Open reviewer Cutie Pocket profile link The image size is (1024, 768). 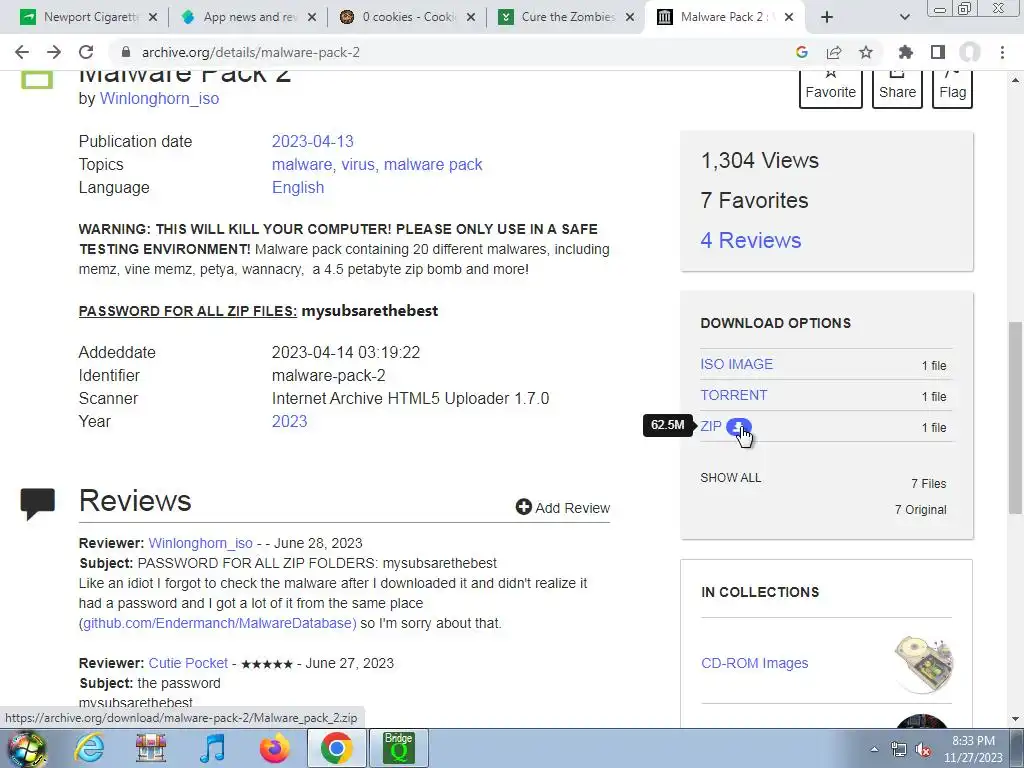click(188, 663)
